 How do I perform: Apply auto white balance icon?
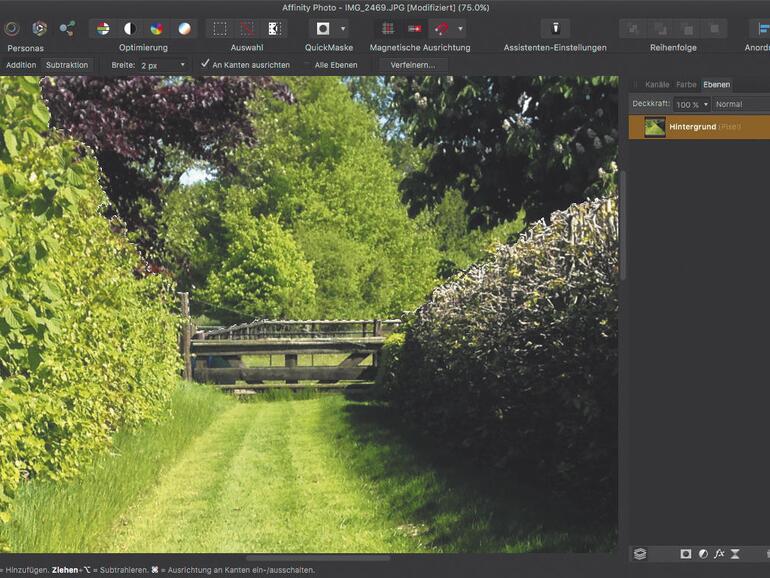coord(184,28)
